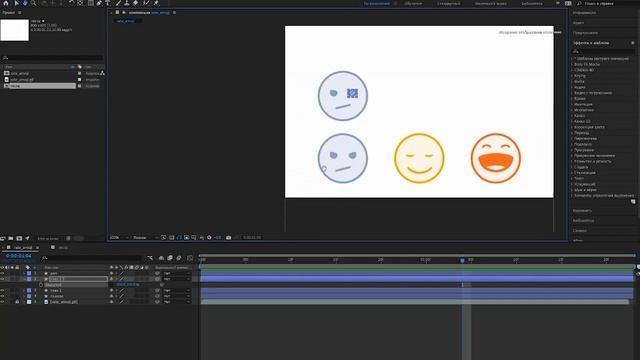Open the Effects and Presets panel menu
The image size is (640, 360).
(633, 43)
